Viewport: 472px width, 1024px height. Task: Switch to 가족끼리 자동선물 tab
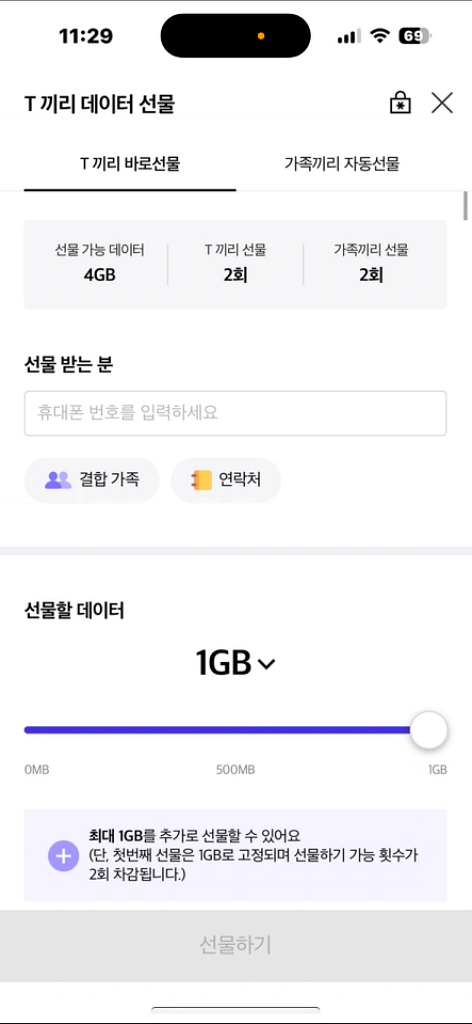pos(341,164)
